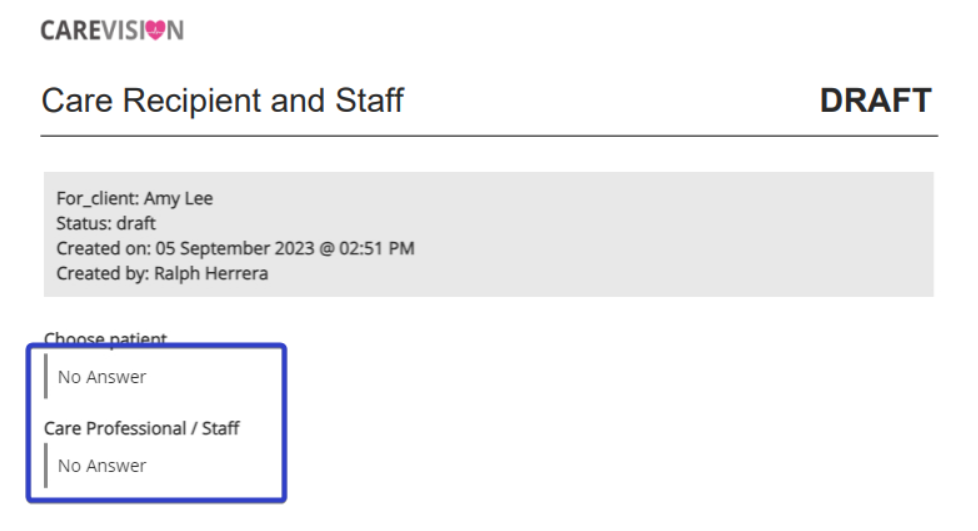Image resolution: width=978 pixels, height=531 pixels.
Task: Click the DRAFT status label
Action: tap(876, 100)
